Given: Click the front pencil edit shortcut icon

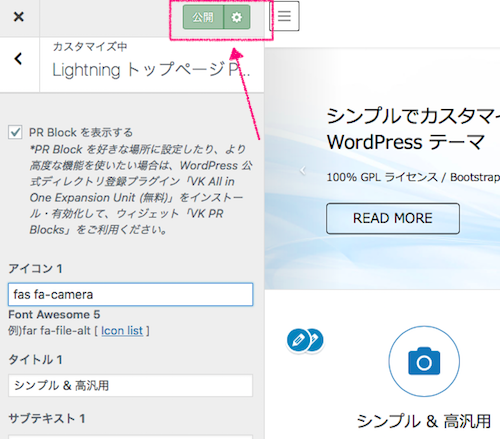Looking at the screenshot, I should [298, 340].
